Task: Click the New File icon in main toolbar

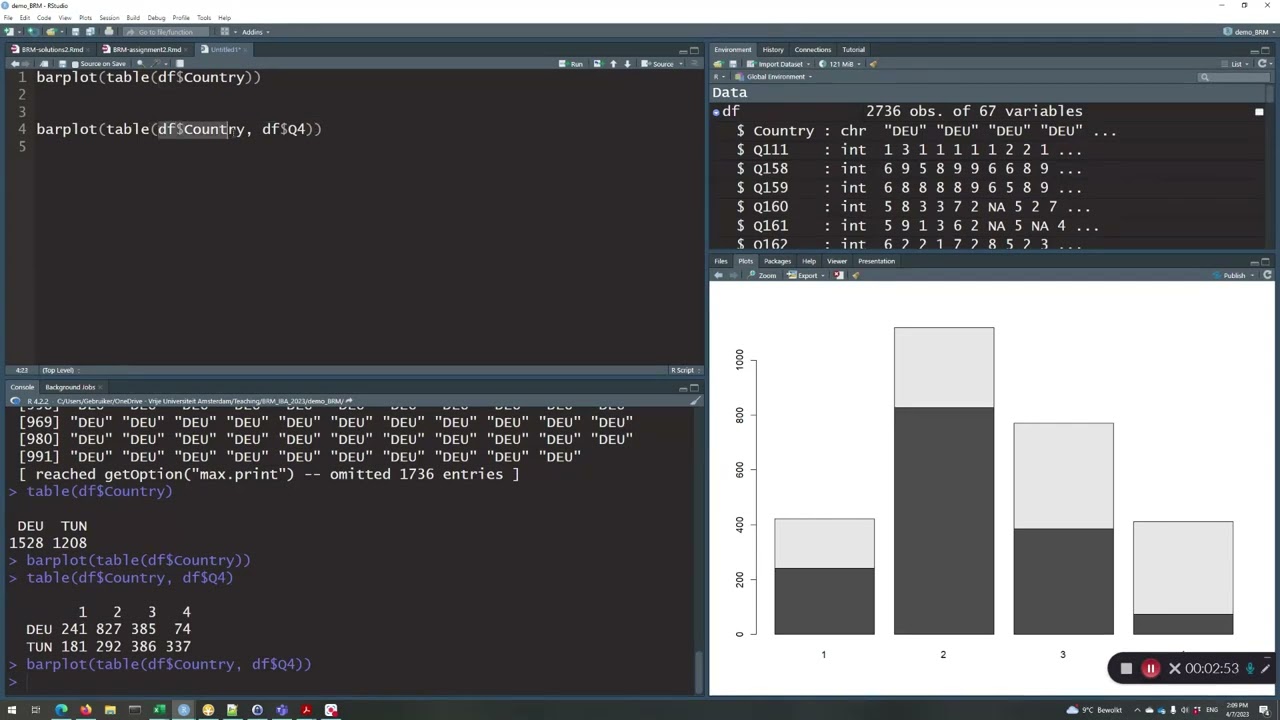Action: pyautogui.click(x=9, y=32)
